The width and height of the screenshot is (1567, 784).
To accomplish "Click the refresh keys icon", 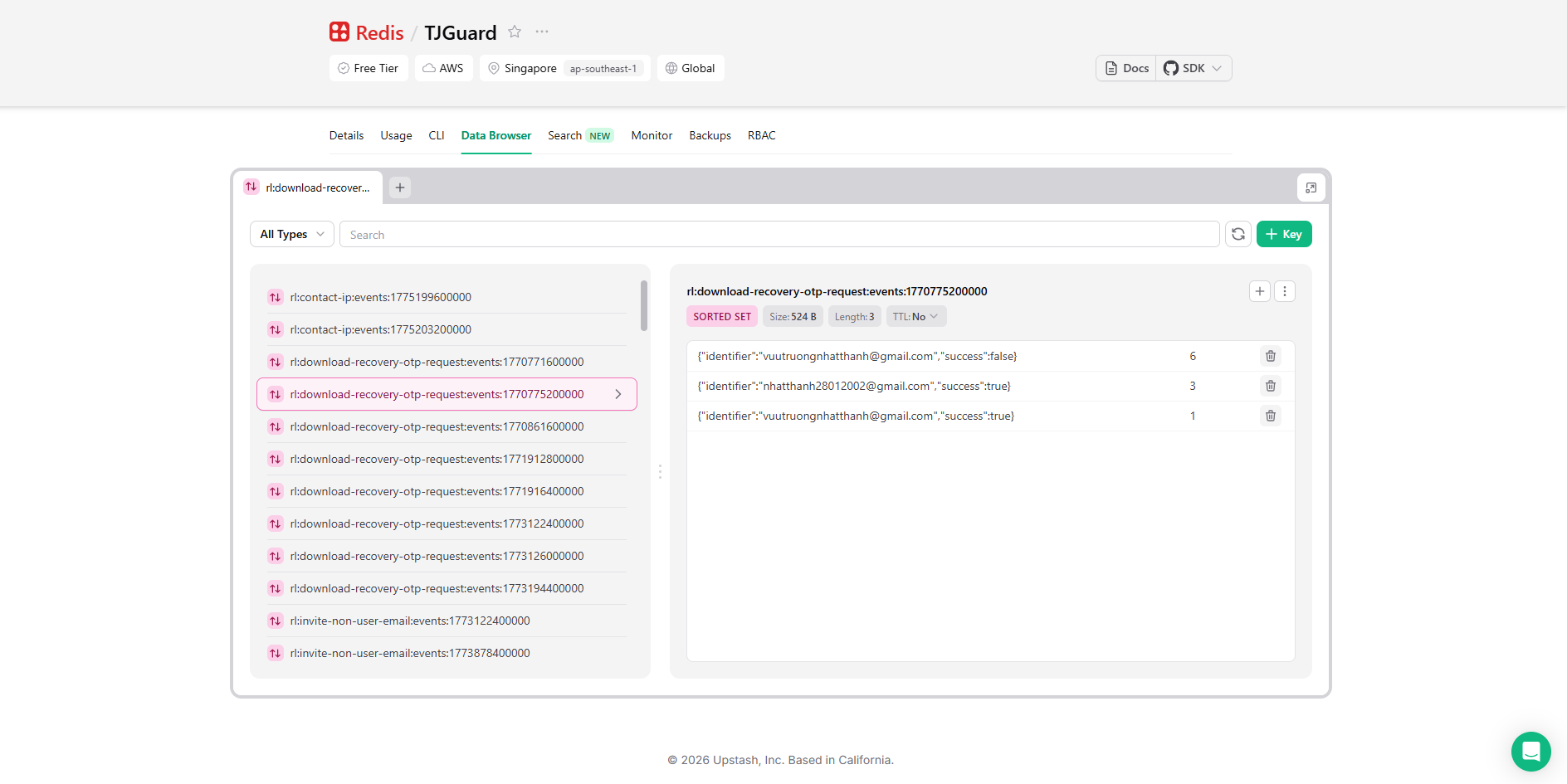I will (x=1237, y=234).
